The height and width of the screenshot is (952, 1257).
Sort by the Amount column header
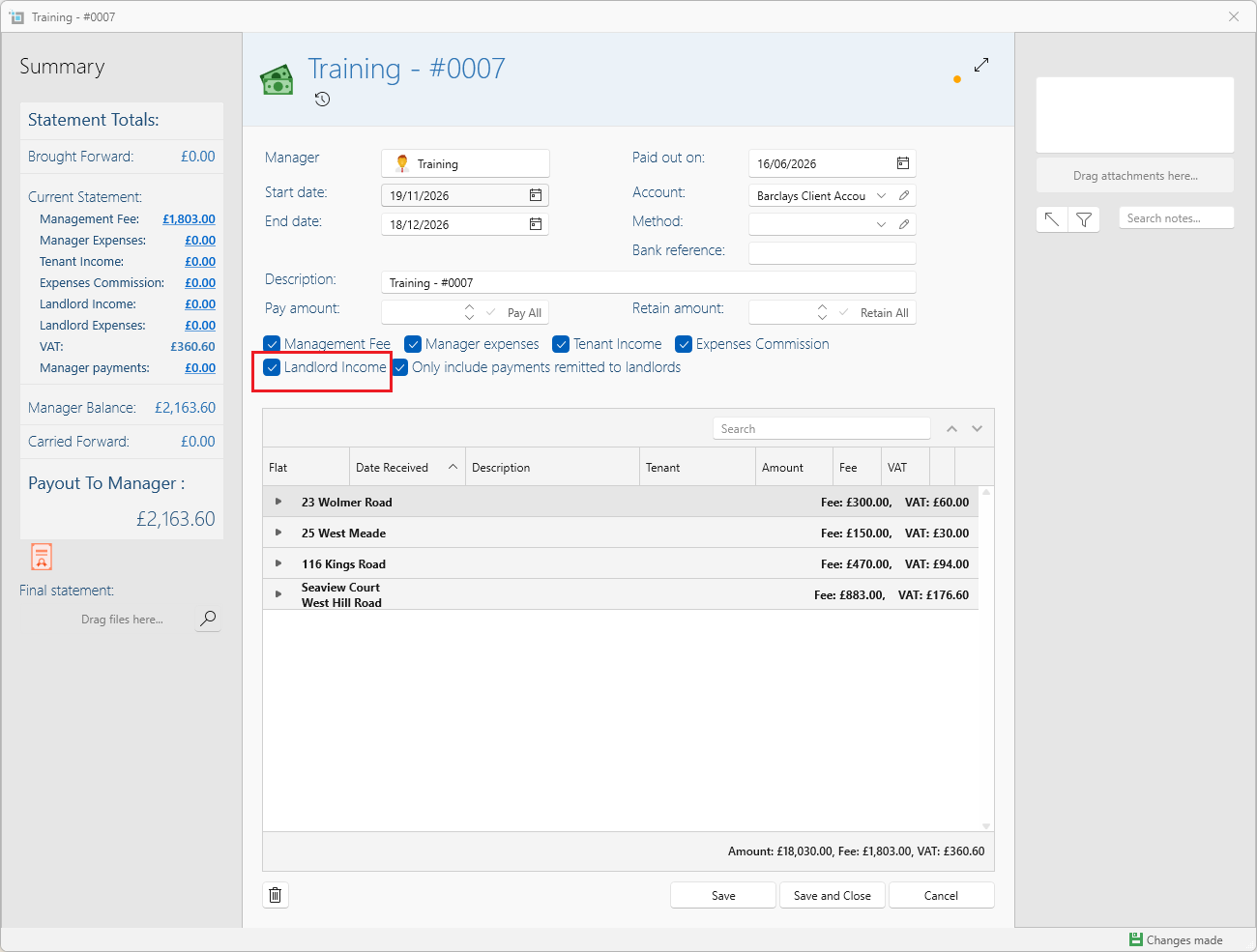pos(794,467)
